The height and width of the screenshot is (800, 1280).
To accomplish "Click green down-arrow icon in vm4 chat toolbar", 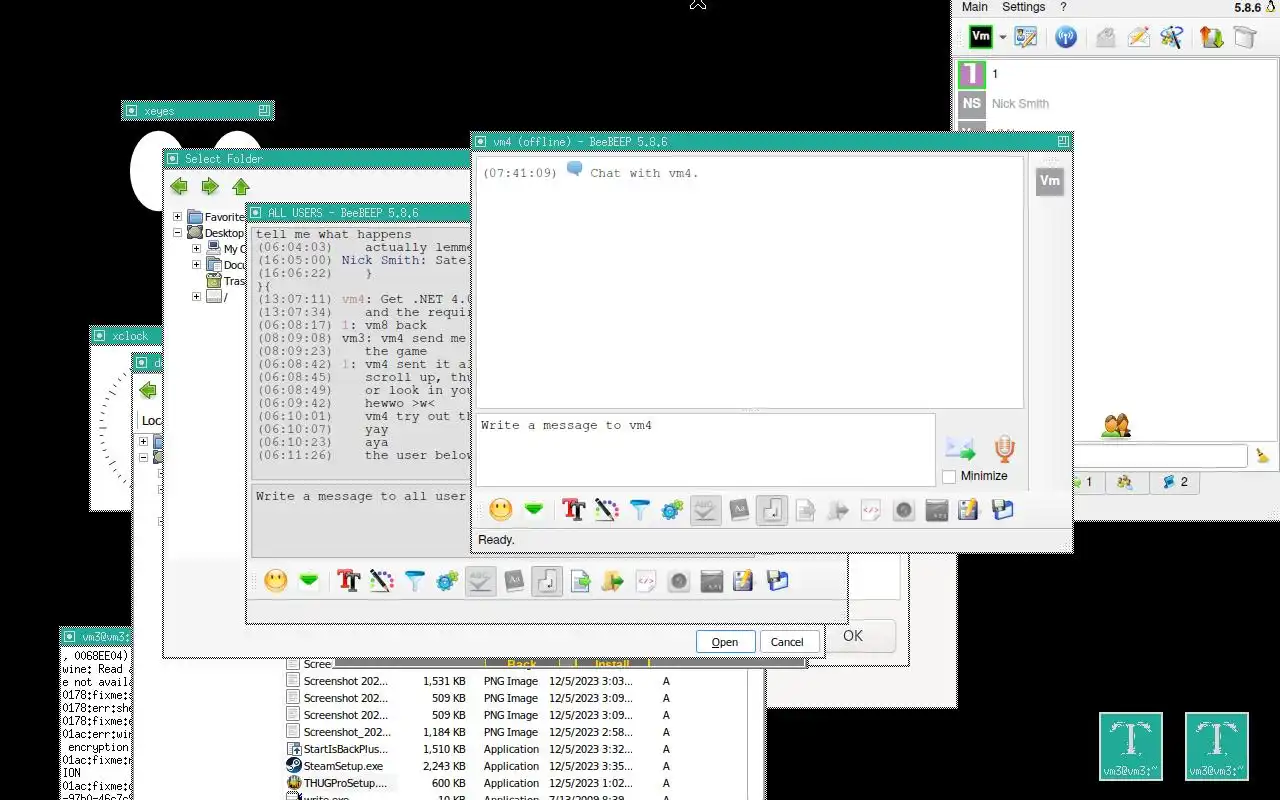I will 534,510.
